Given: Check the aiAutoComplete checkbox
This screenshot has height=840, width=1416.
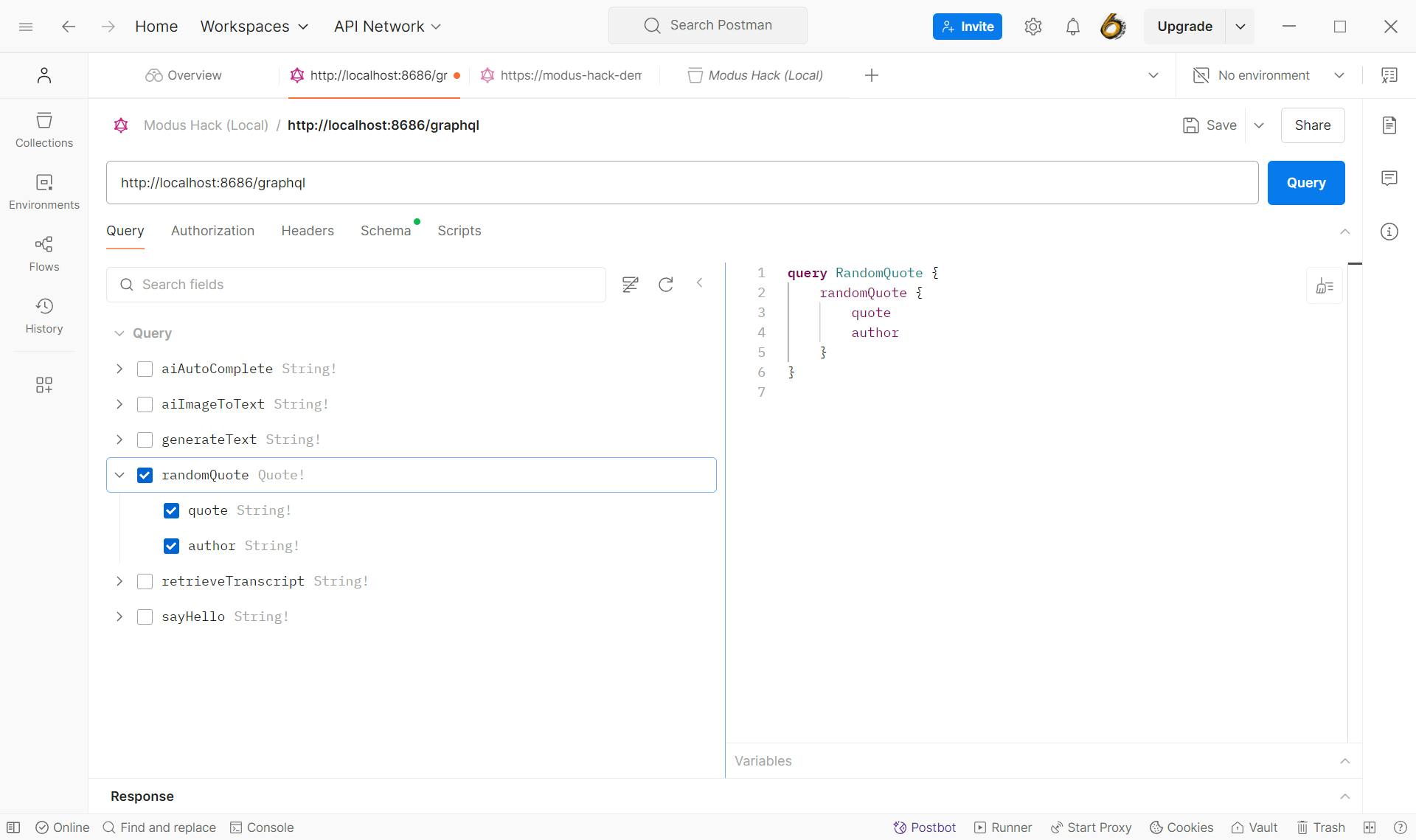Looking at the screenshot, I should coord(145,369).
